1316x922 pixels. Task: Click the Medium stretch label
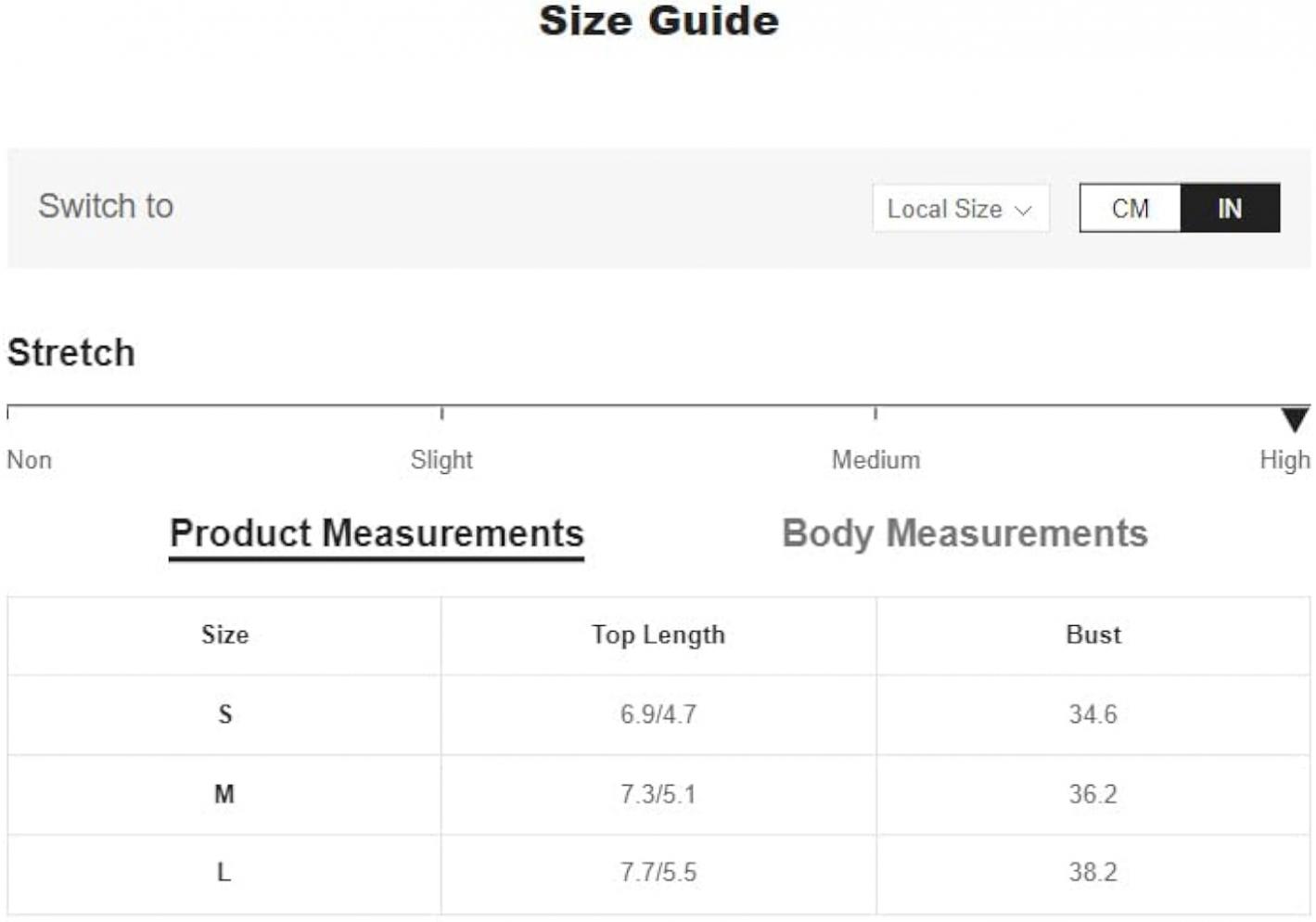(875, 459)
